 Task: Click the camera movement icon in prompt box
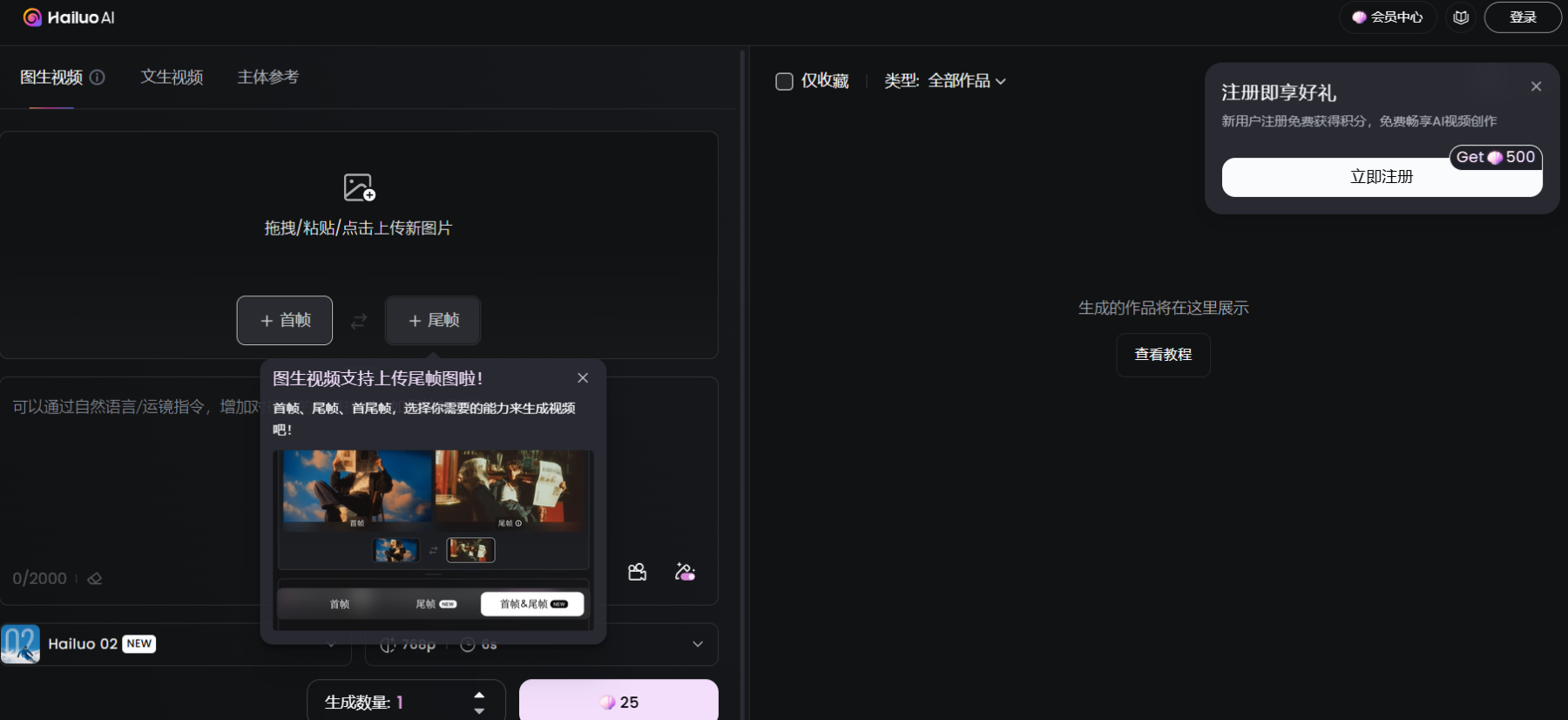pyautogui.click(x=637, y=572)
